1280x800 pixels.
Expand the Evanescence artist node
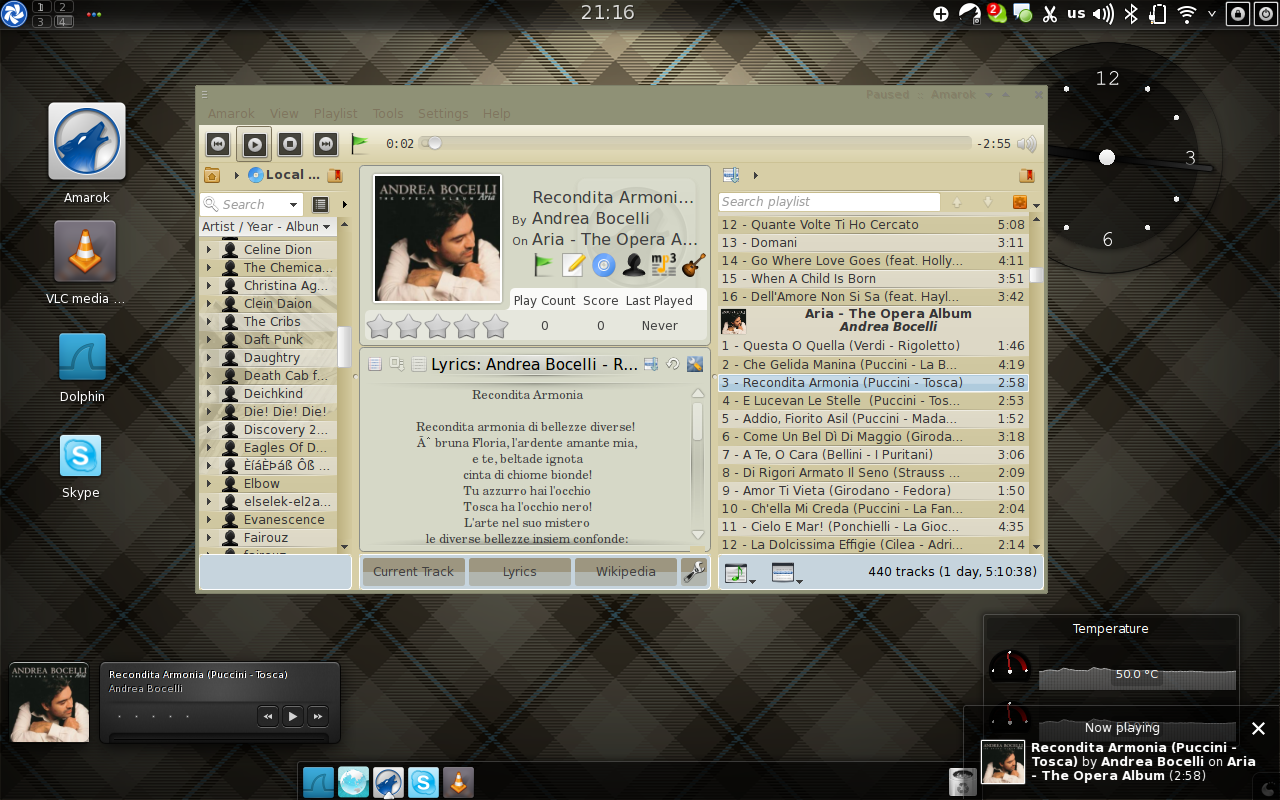pyautogui.click(x=209, y=520)
